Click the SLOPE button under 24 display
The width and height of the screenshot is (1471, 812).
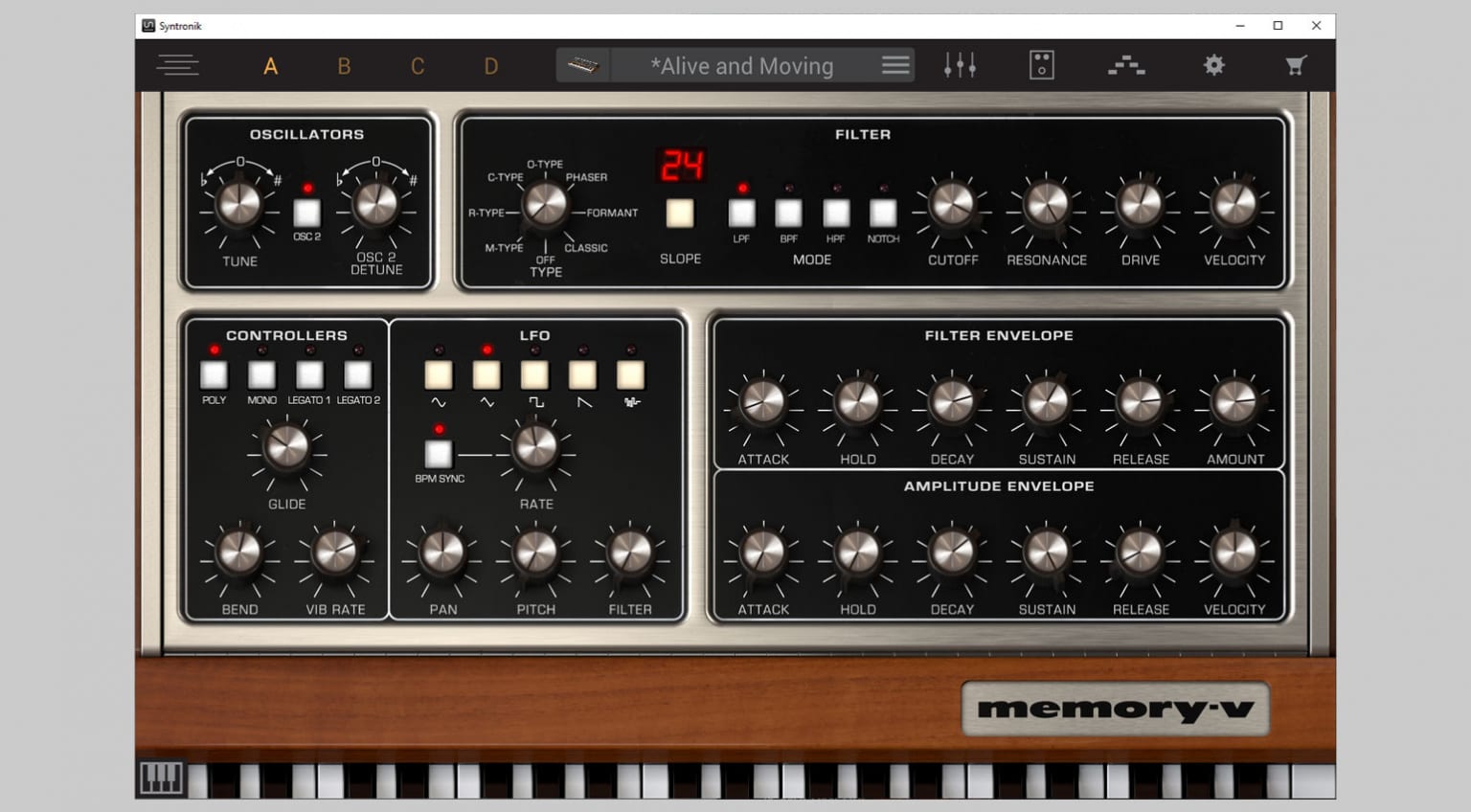point(680,213)
